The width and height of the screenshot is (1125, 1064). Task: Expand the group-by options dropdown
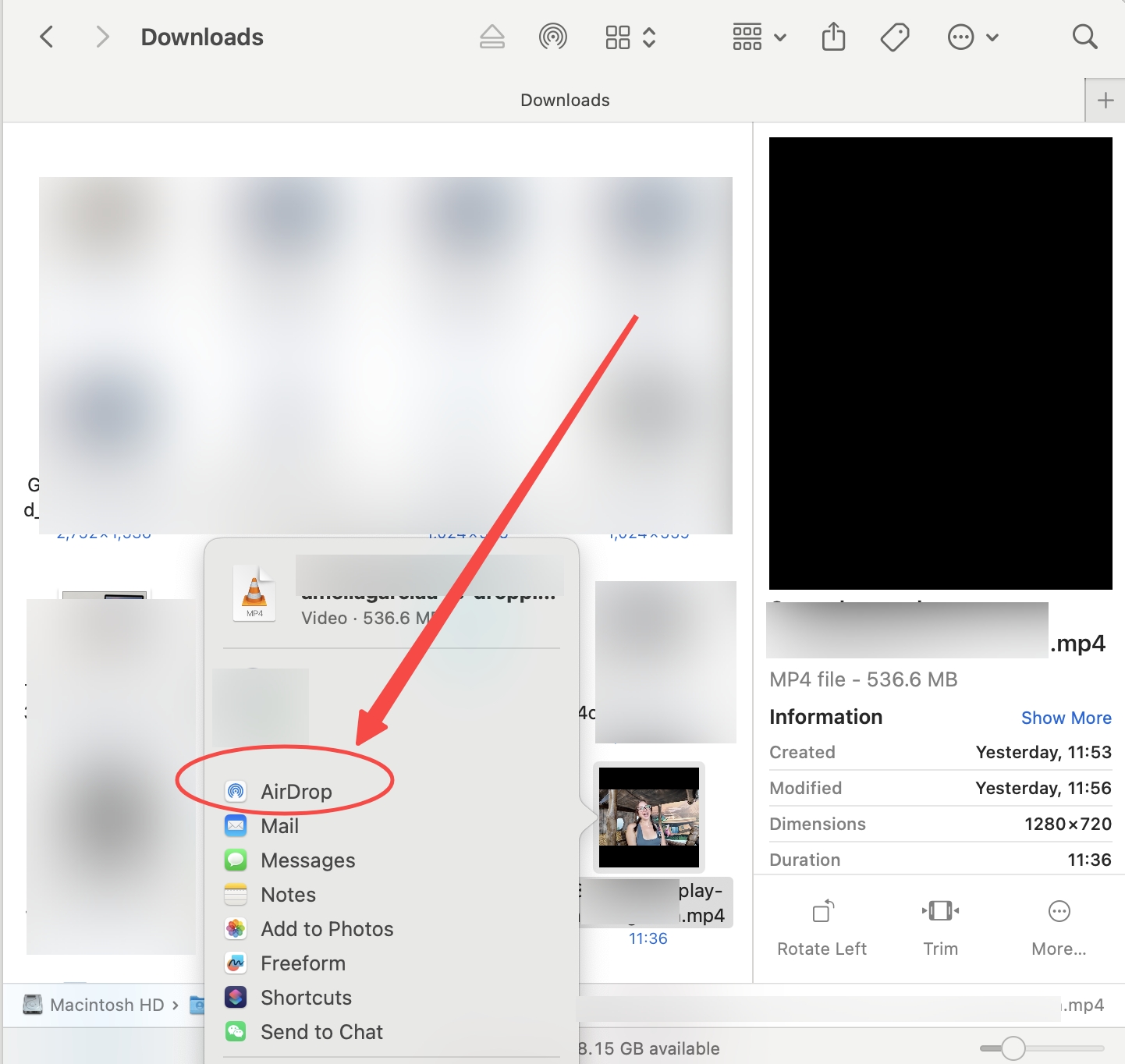pyautogui.click(x=759, y=37)
